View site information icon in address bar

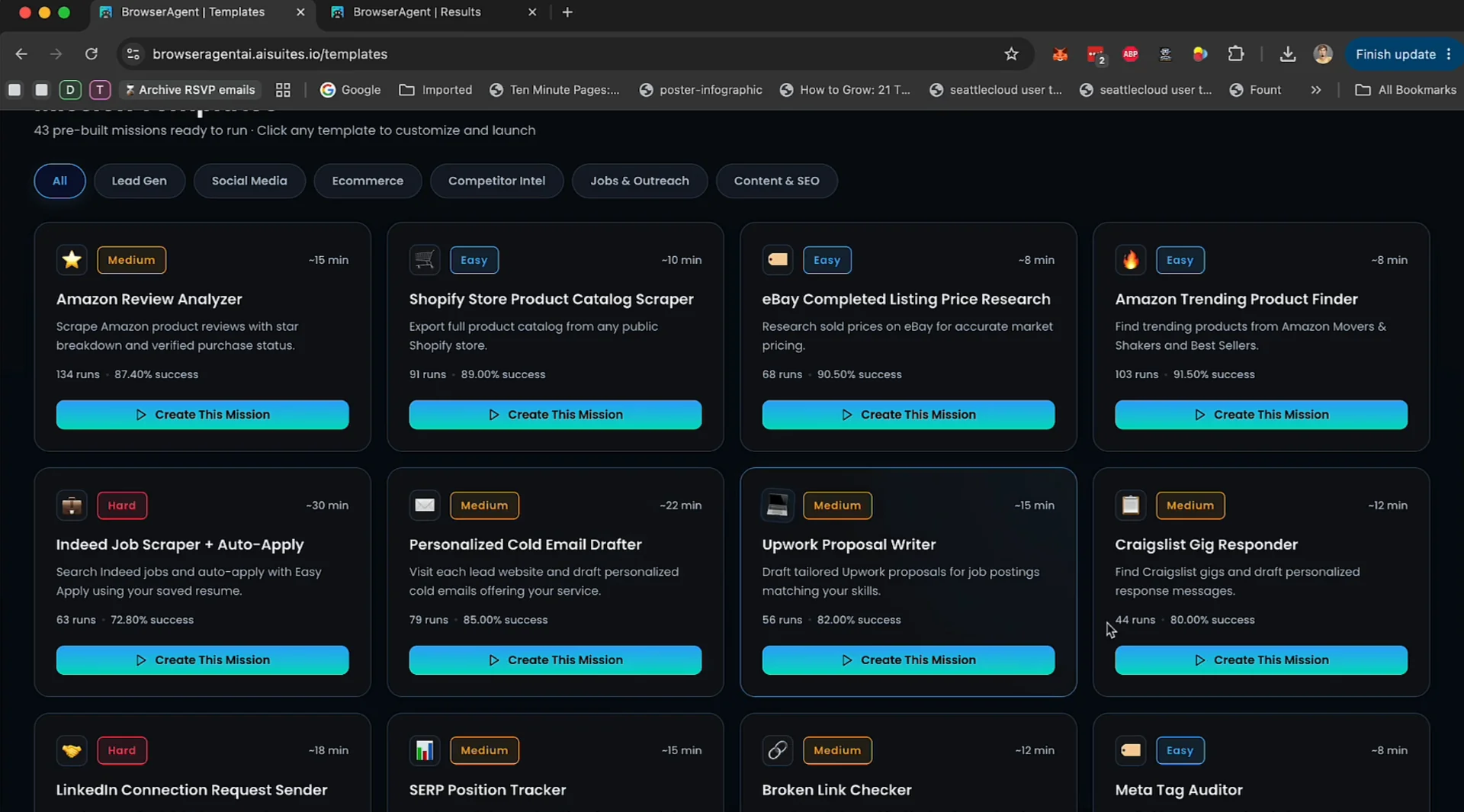pos(133,54)
